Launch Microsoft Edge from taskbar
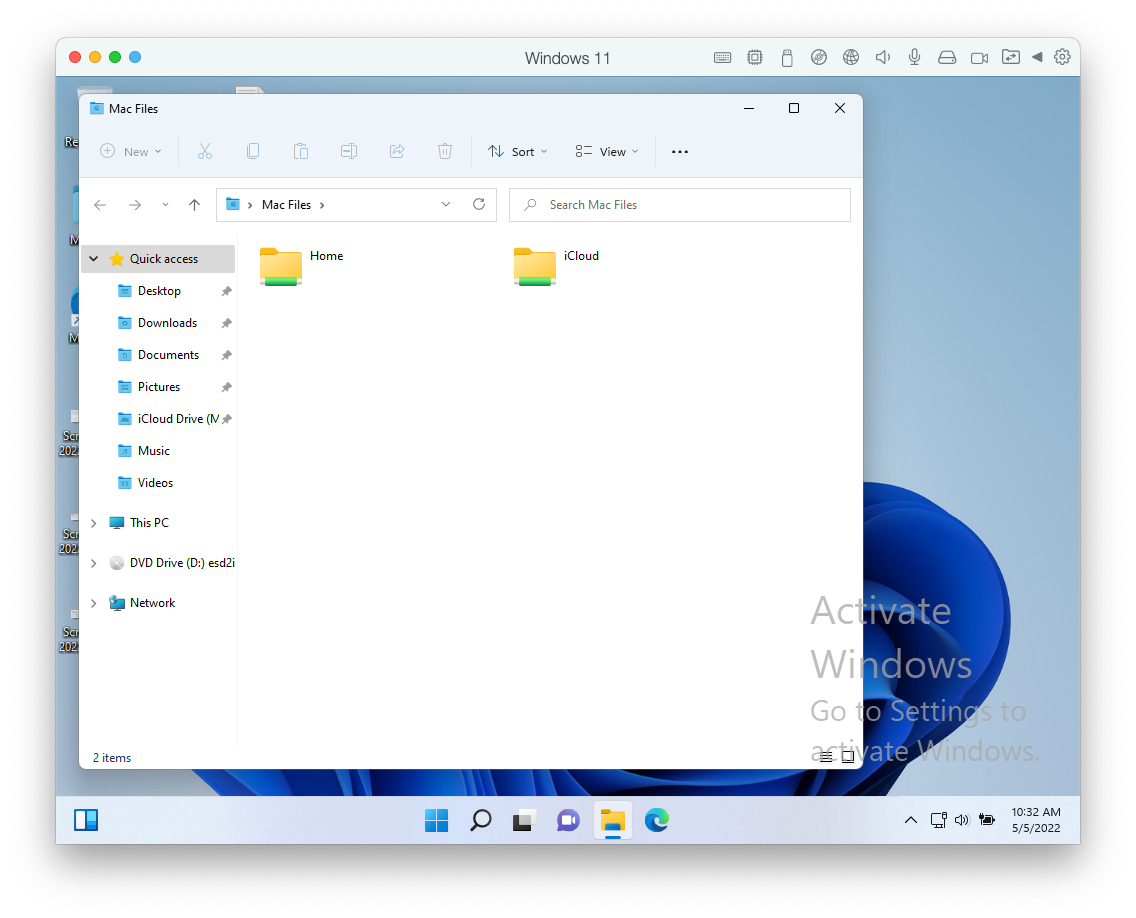 coord(656,820)
